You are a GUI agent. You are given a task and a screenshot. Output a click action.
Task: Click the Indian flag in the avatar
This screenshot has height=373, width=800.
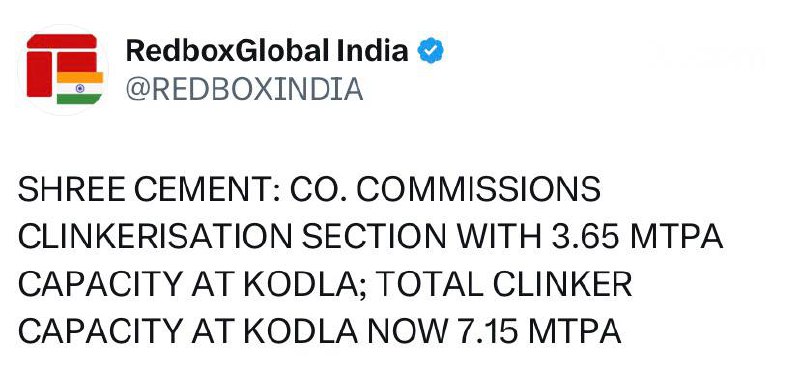pos(80,88)
